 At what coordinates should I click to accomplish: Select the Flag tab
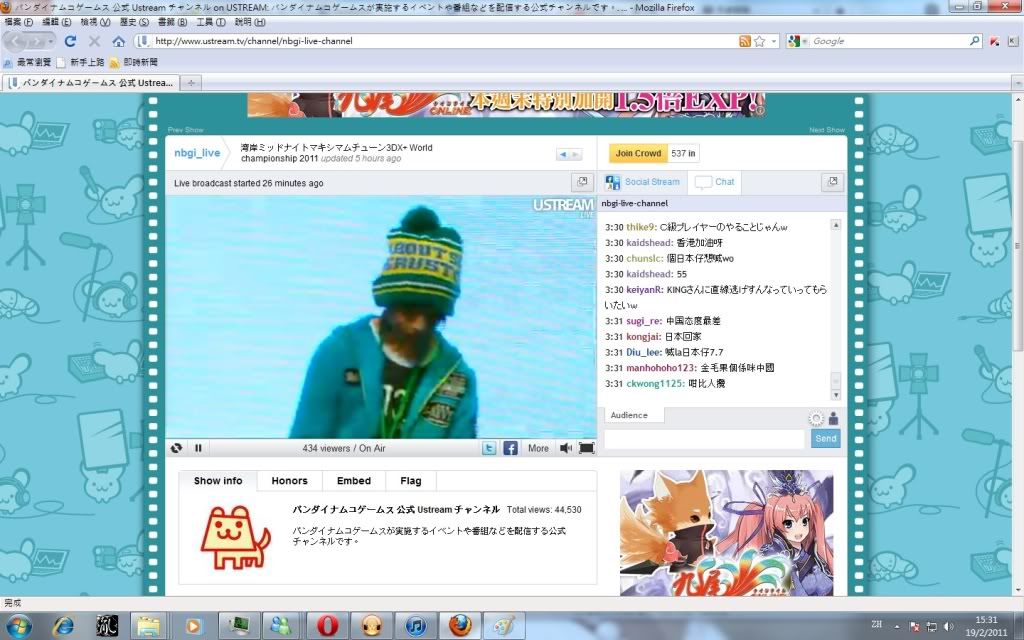pos(411,481)
